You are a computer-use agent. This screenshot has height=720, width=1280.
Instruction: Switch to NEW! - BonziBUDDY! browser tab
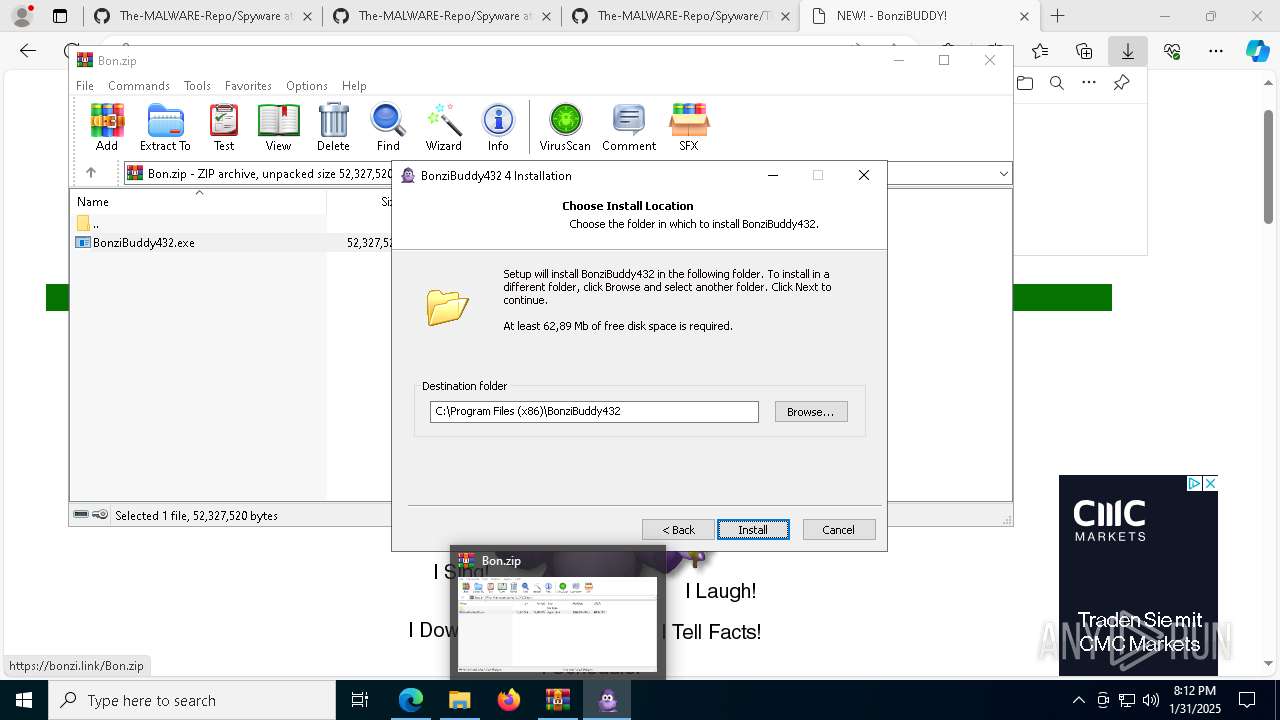point(919,16)
